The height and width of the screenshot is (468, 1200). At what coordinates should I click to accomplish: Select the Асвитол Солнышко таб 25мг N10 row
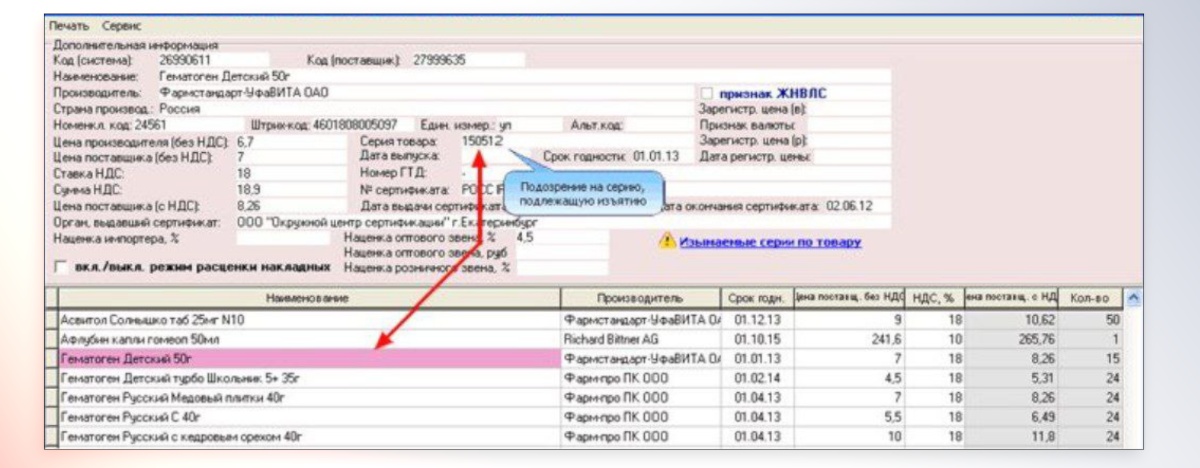point(308,320)
